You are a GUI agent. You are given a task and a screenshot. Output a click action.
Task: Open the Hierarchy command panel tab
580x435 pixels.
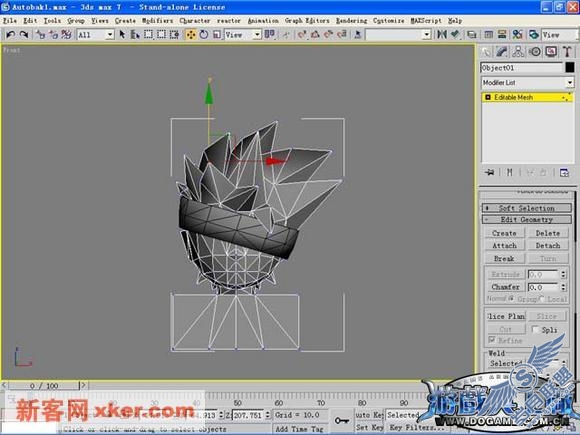click(518, 52)
